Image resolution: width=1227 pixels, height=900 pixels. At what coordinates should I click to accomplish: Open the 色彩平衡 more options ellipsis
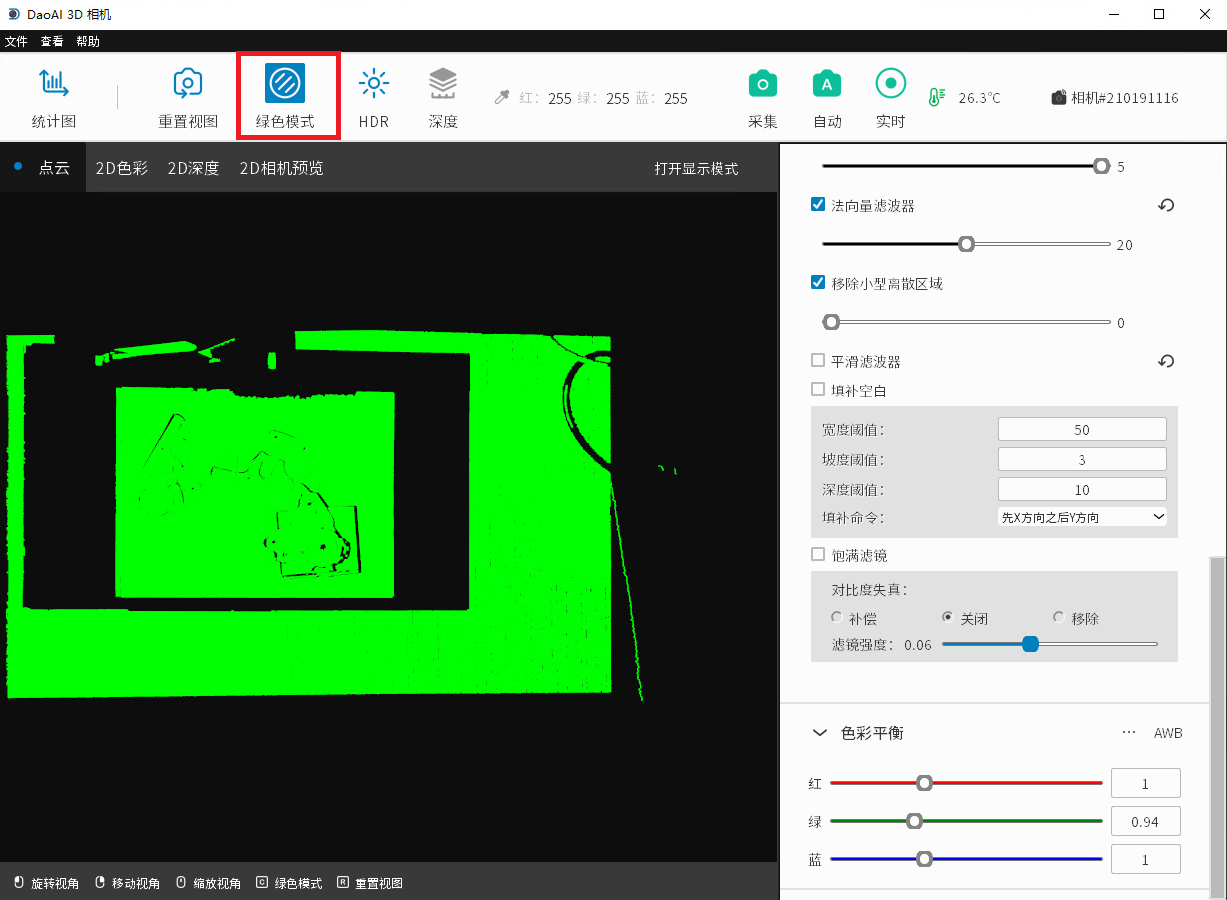pyautogui.click(x=1129, y=733)
